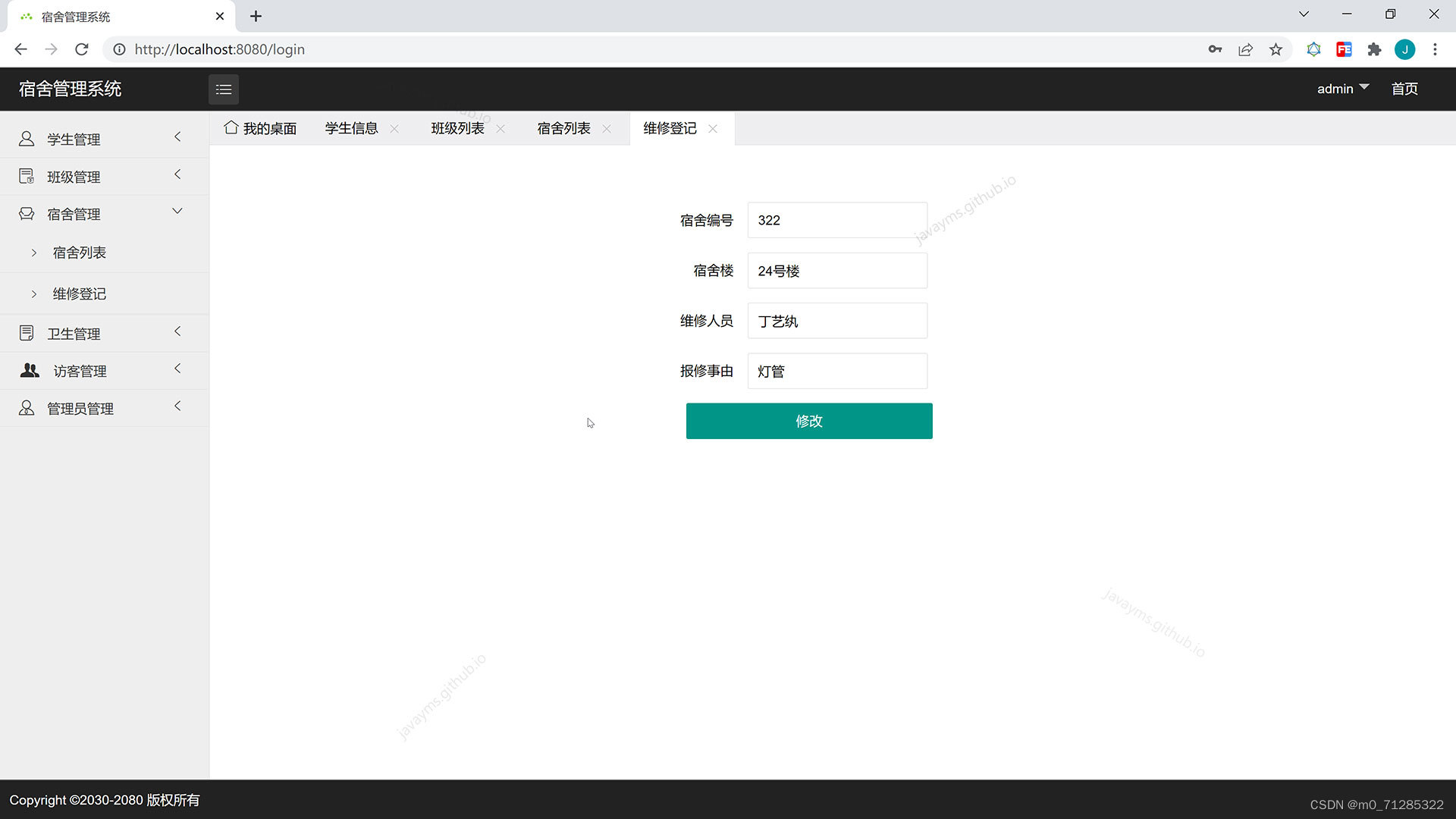Image resolution: width=1456 pixels, height=819 pixels.
Task: Open the tab search chevron in title bar
Action: point(1304,14)
